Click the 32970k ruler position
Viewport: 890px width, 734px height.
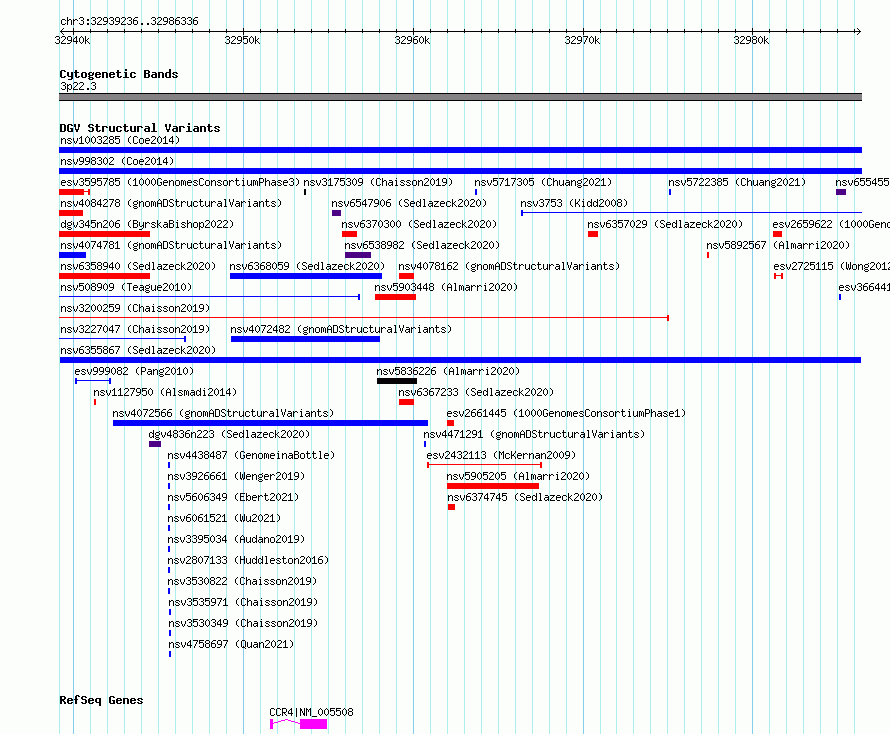(582, 40)
